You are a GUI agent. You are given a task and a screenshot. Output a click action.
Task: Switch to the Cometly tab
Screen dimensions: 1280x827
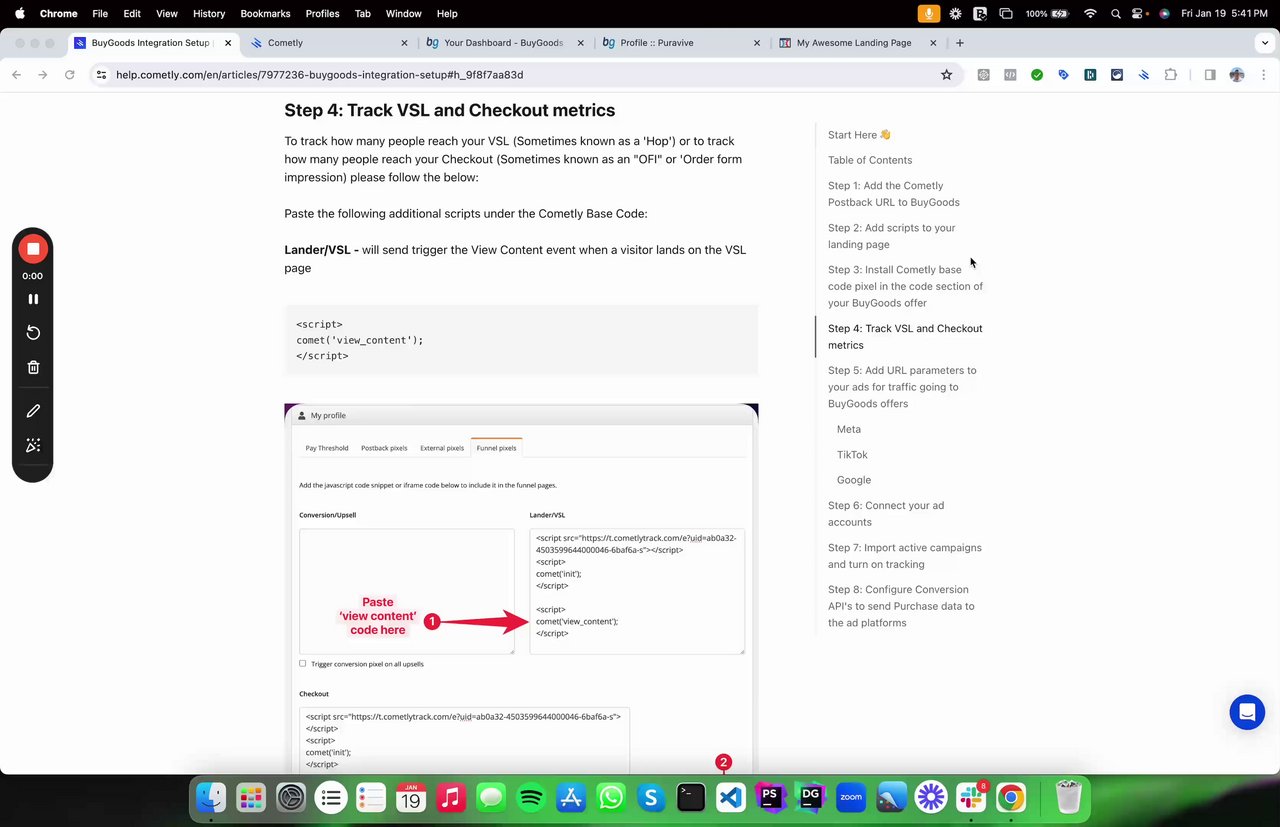click(330, 43)
